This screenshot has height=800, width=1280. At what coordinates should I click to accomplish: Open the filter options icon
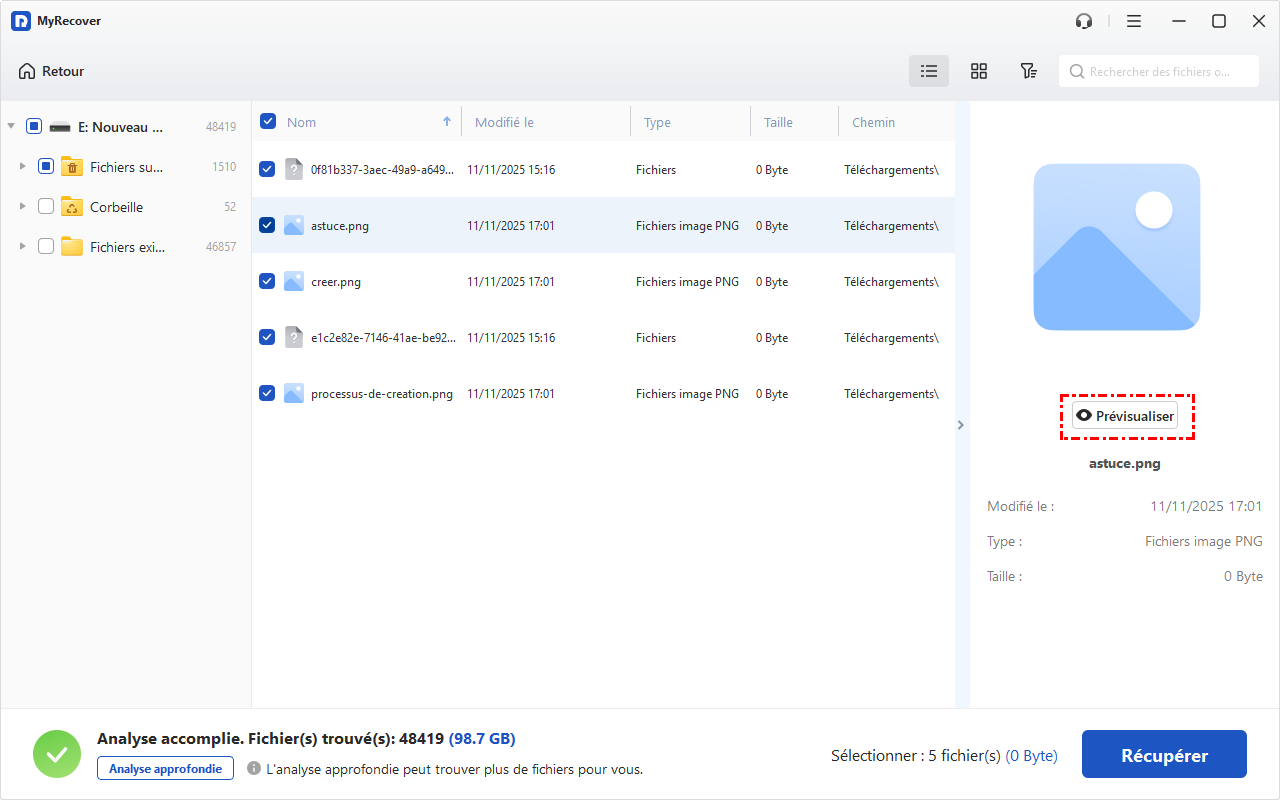(1028, 71)
